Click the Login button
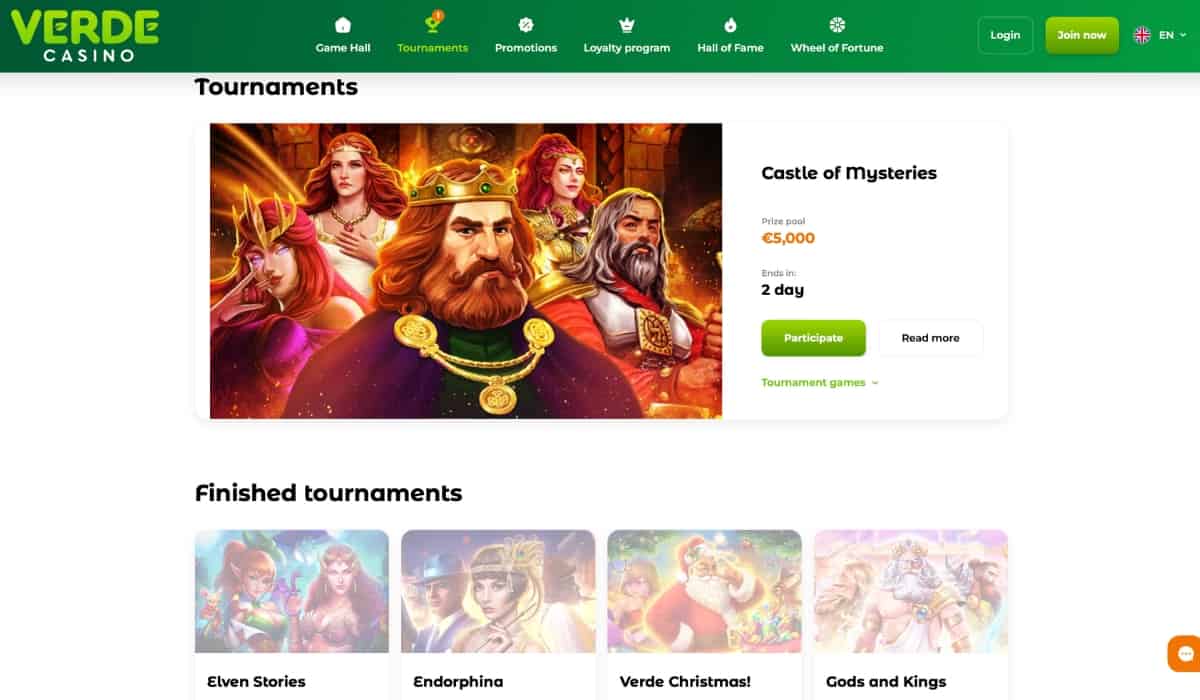 tap(1005, 35)
